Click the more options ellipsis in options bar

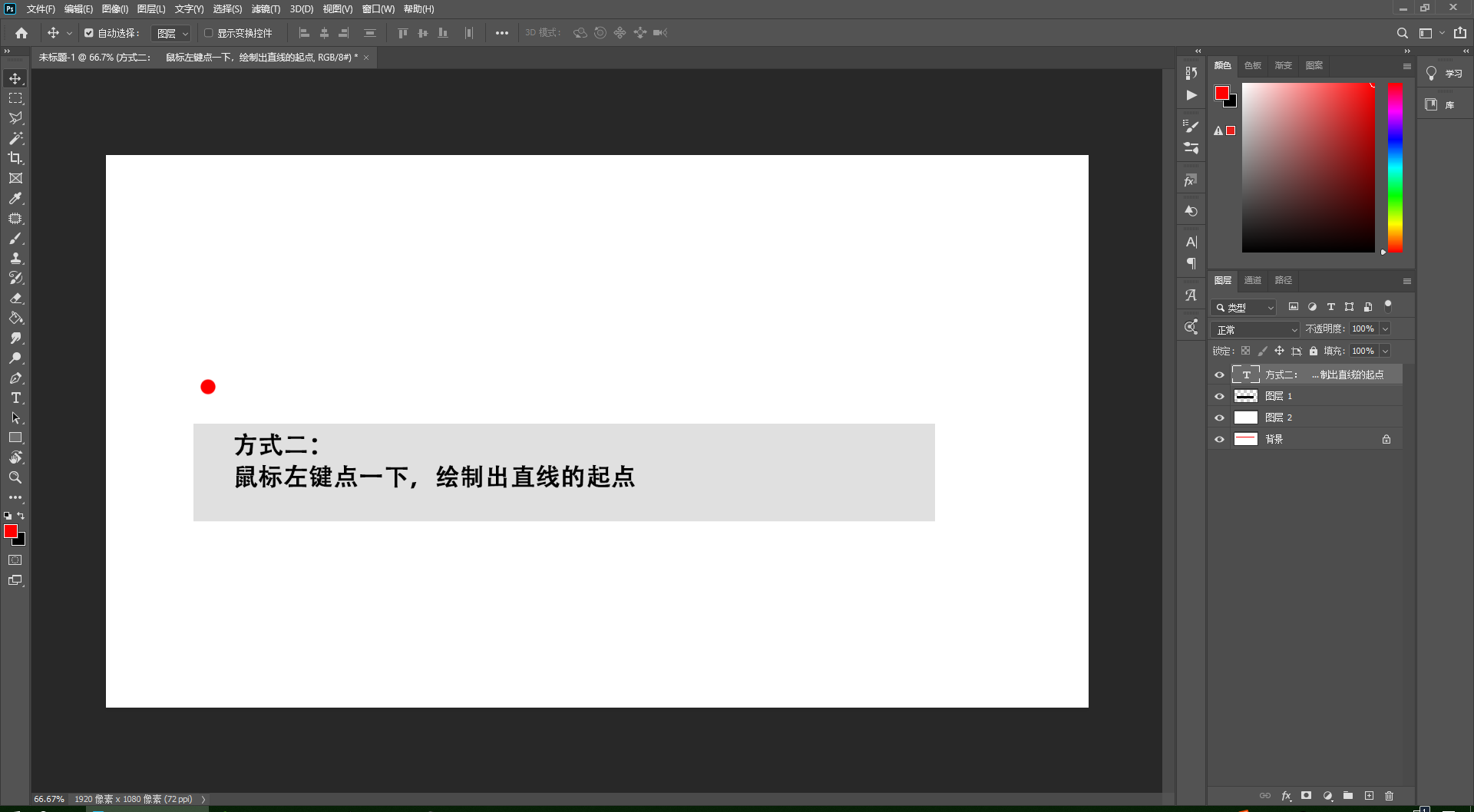[501, 33]
